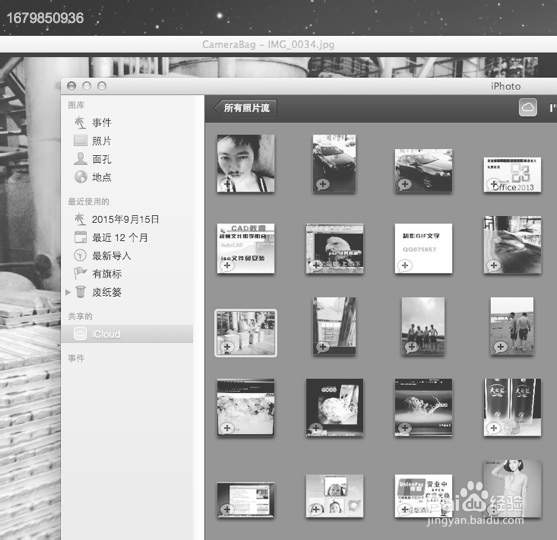Select the face portrait thumbnail
This screenshot has width=557, height=540.
click(x=246, y=163)
